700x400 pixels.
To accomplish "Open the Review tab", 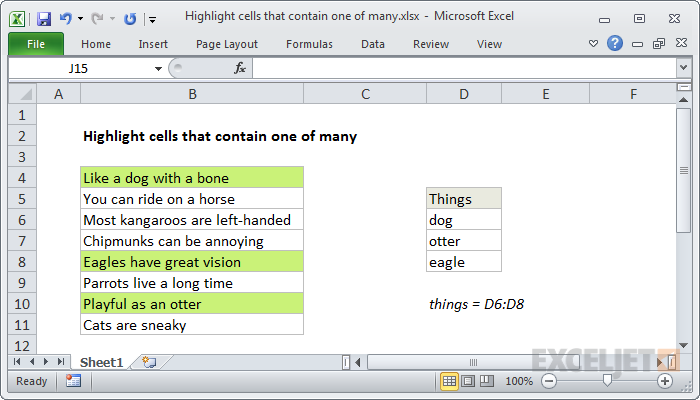I will tap(431, 44).
